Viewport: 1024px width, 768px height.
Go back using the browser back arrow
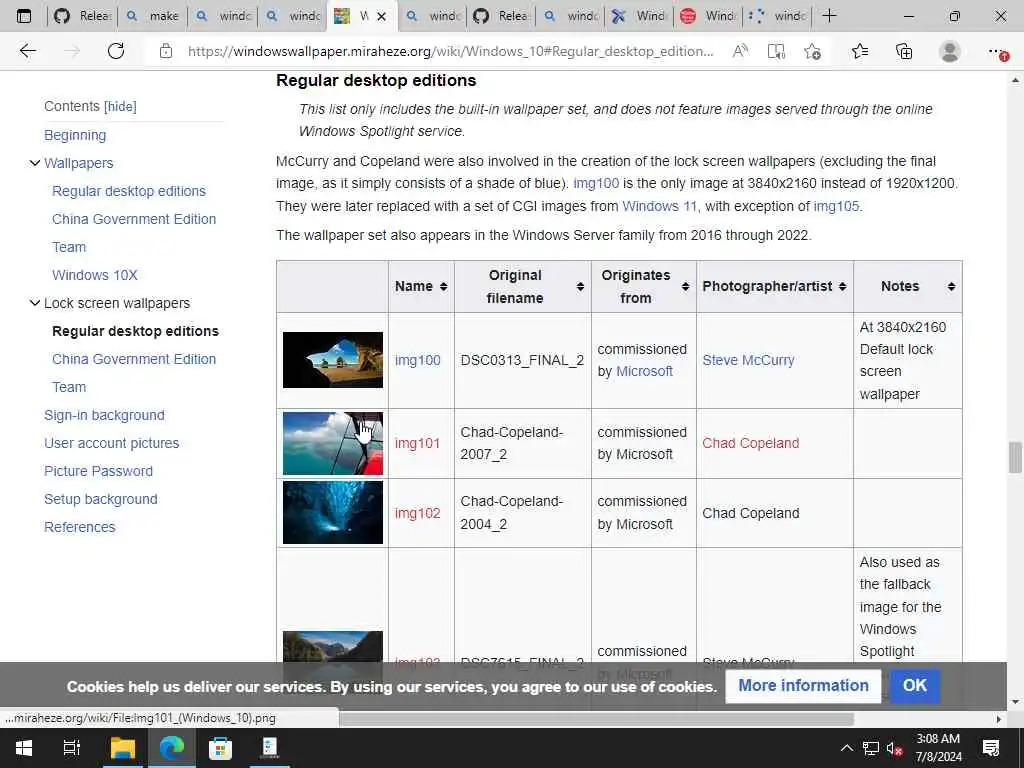click(27, 51)
